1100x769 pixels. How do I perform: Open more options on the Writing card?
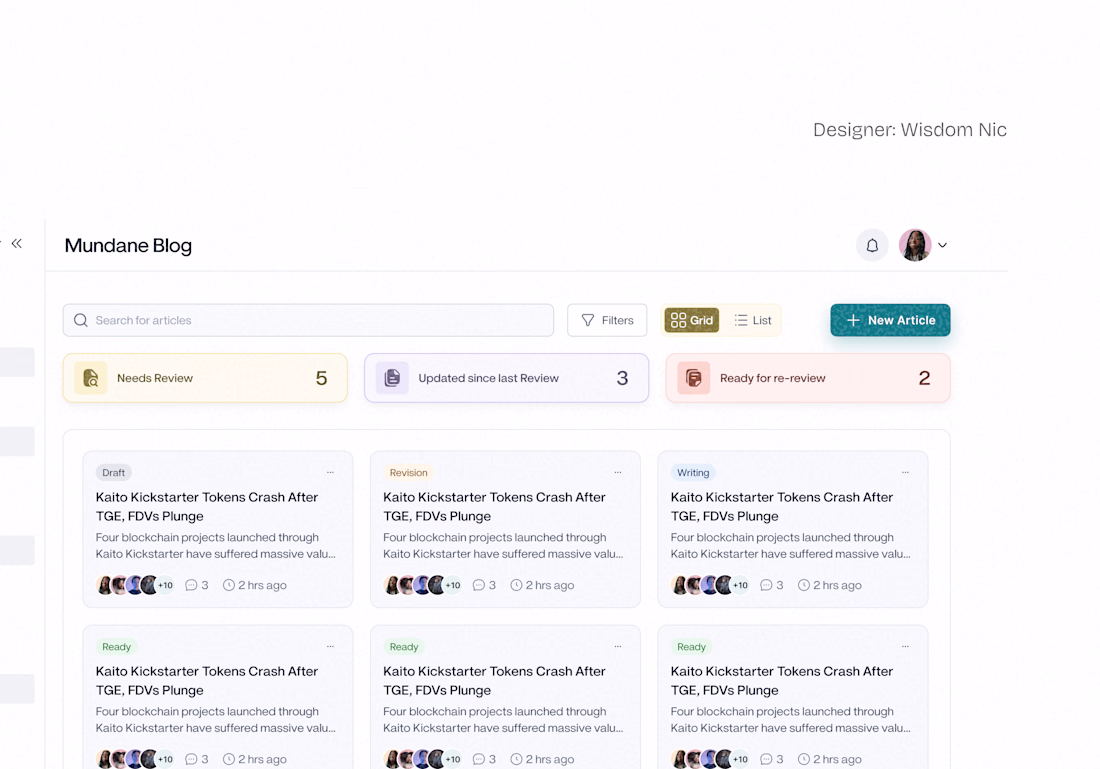click(906, 472)
